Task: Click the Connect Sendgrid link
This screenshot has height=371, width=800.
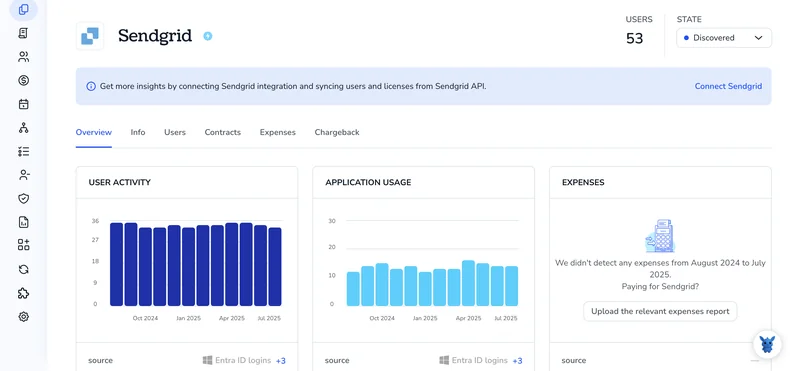Action: coord(728,86)
